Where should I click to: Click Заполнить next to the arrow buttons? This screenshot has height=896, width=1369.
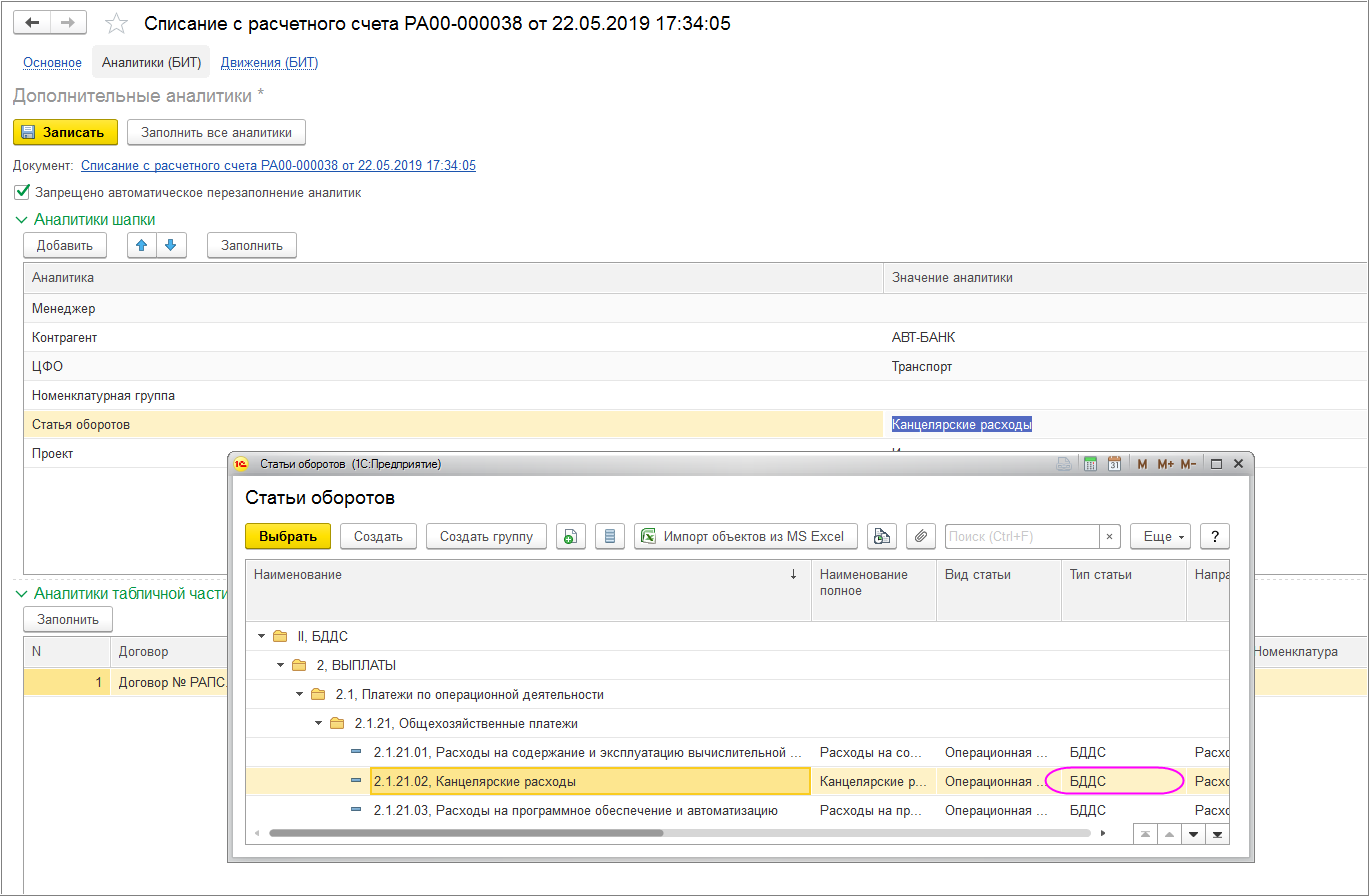[252, 245]
